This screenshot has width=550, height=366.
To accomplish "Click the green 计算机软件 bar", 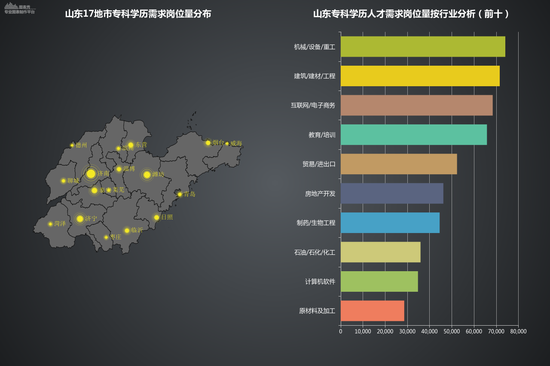I will pos(380,281).
